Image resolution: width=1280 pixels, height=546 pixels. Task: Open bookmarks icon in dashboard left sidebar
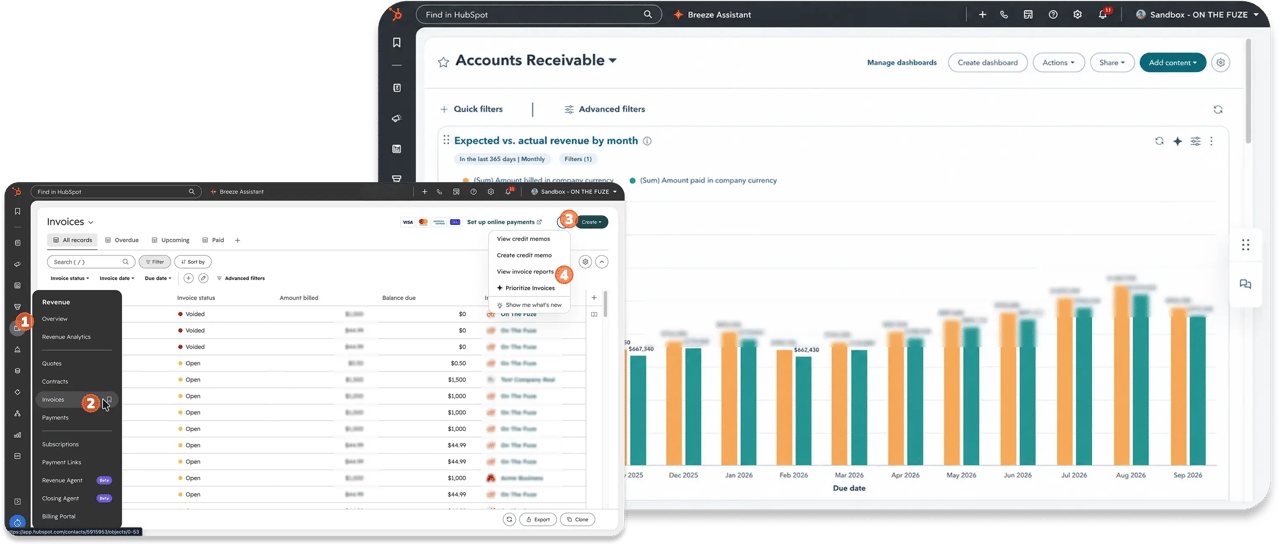pos(397,43)
